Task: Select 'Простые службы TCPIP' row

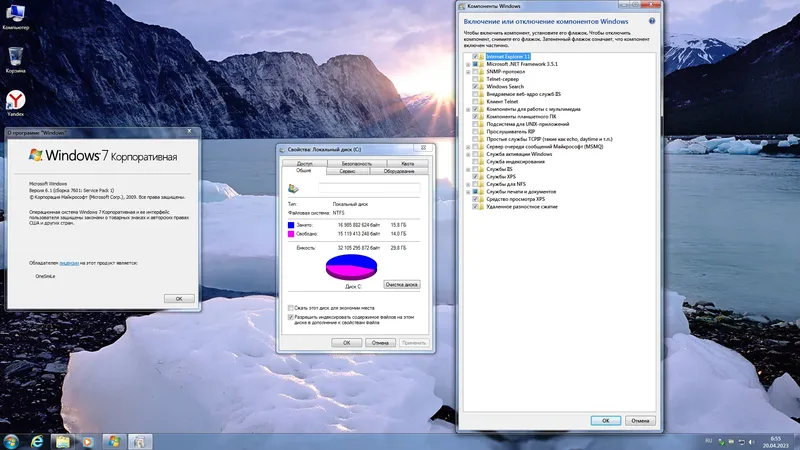Action: (x=549, y=139)
